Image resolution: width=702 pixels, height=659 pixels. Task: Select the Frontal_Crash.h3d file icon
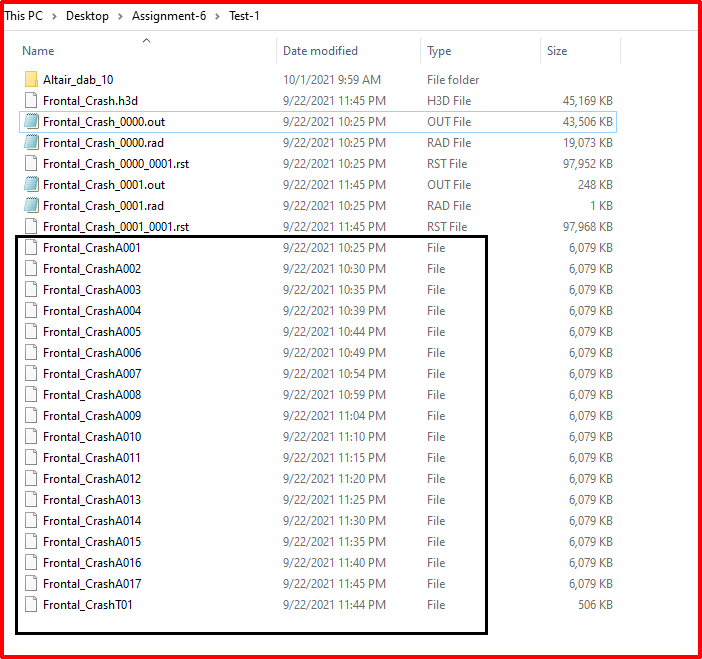pyautogui.click(x=31, y=100)
